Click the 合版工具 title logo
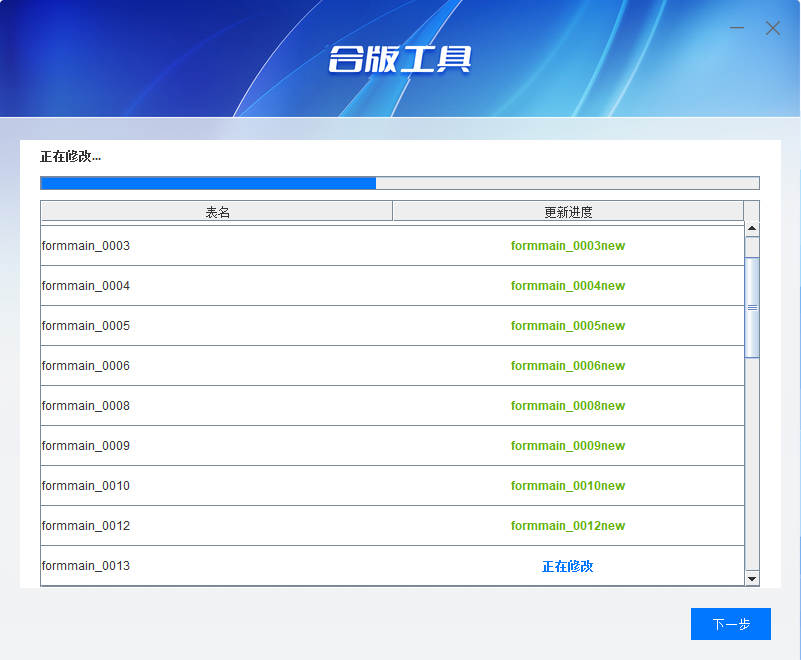Screen dimensions: 801x660 [x=399, y=59]
